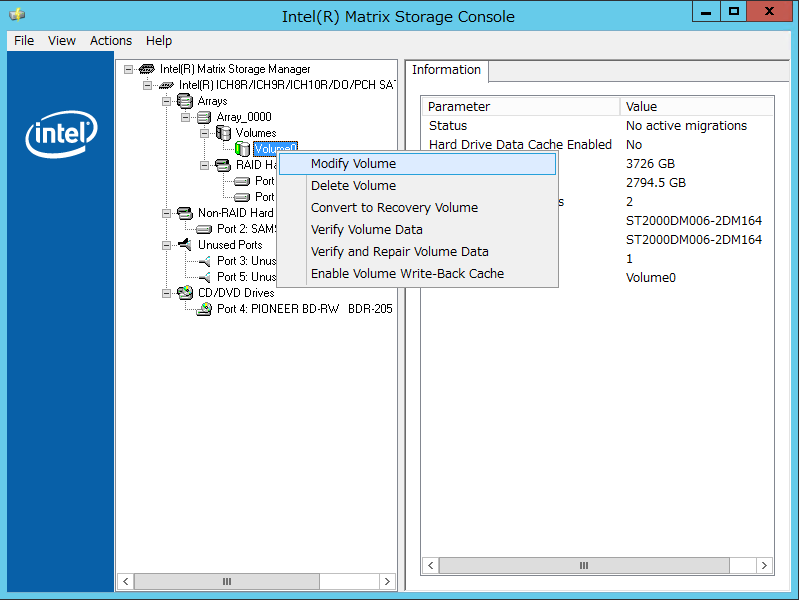
Task: Click the Unused Ports icon
Action: 184,245
